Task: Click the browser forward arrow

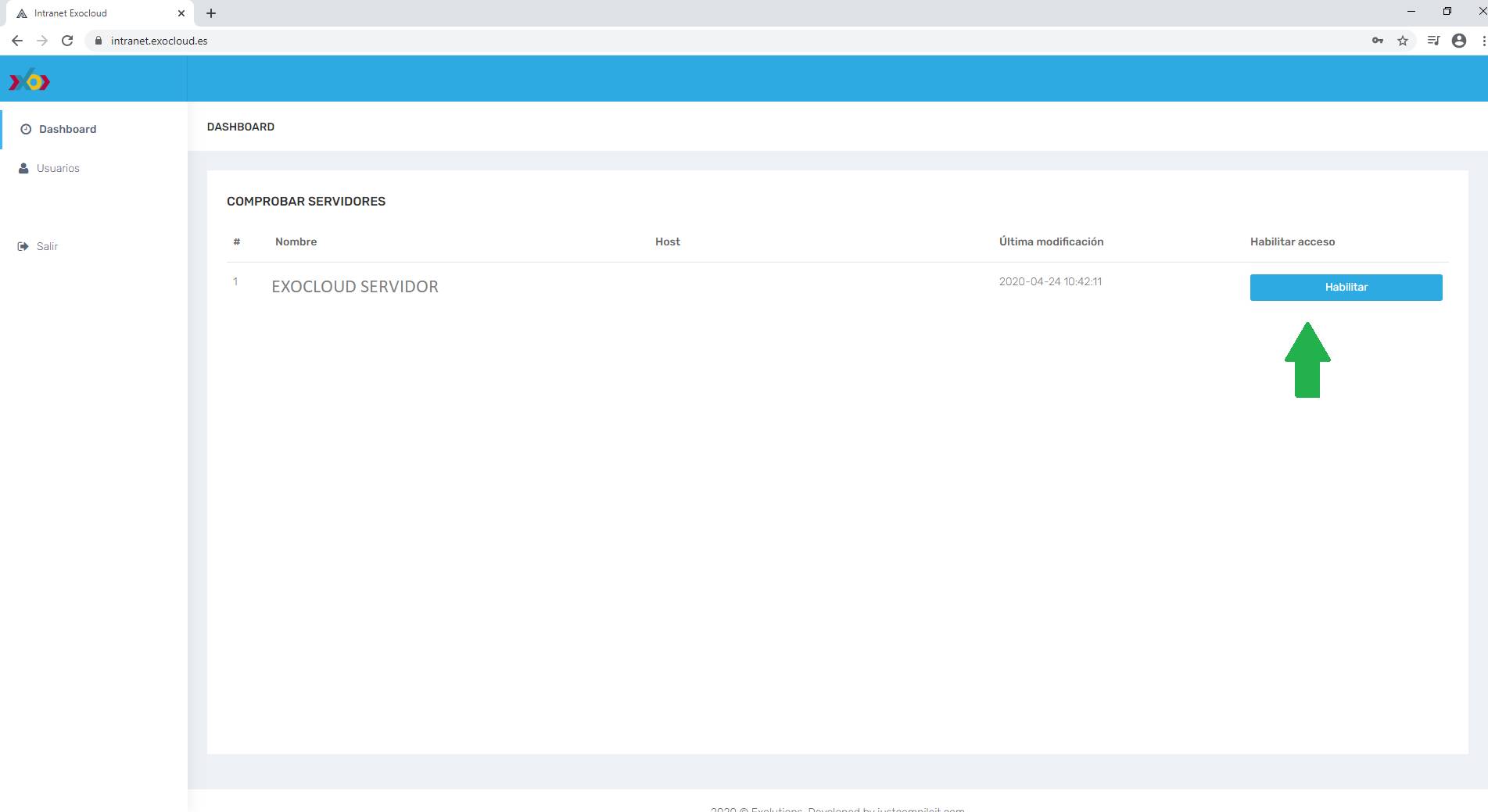Action: pyautogui.click(x=42, y=41)
